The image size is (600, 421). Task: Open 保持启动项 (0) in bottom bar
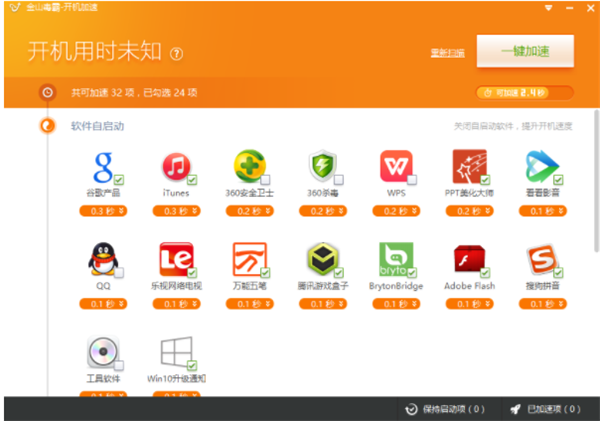[x=445, y=409]
